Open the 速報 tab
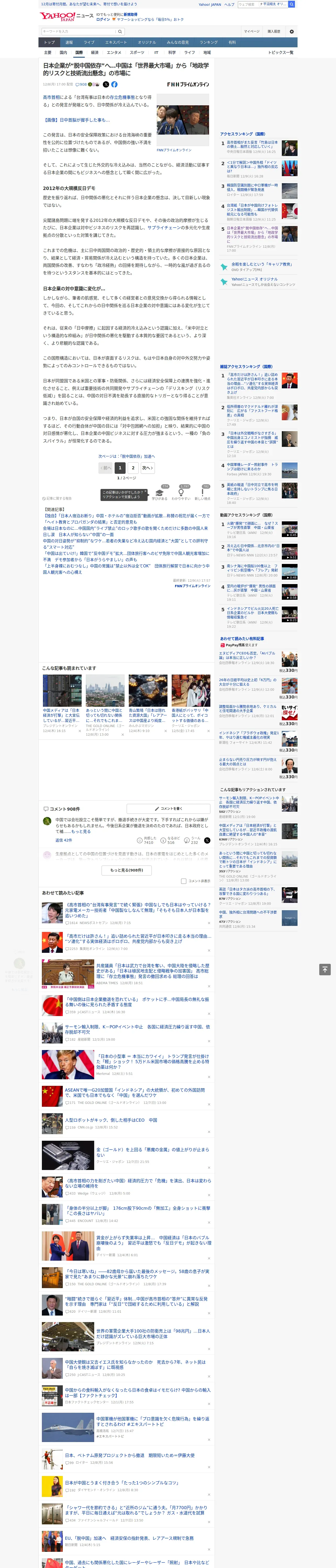Image resolution: width=336 pixels, height=1568 pixels. (69, 43)
